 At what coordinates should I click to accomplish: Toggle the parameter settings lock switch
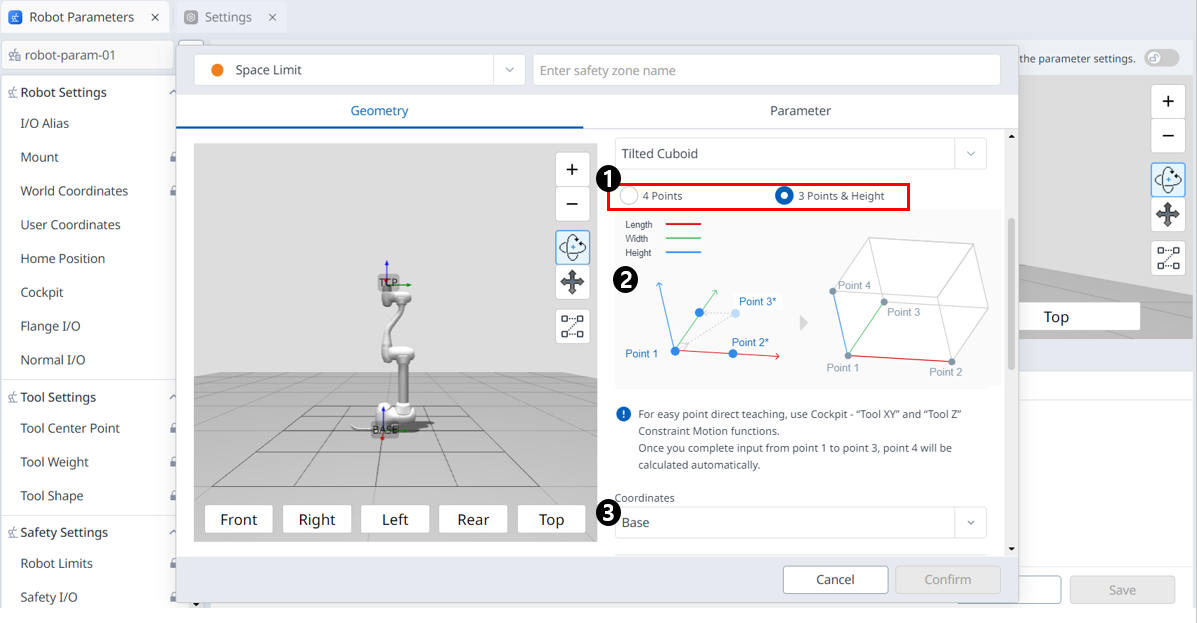point(1160,58)
